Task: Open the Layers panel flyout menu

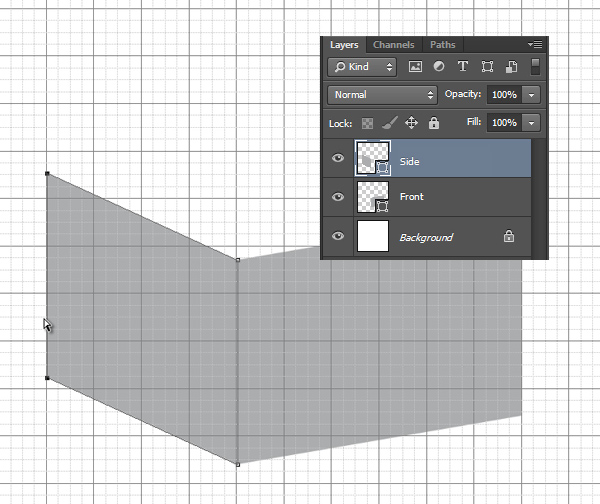Action: point(535,44)
